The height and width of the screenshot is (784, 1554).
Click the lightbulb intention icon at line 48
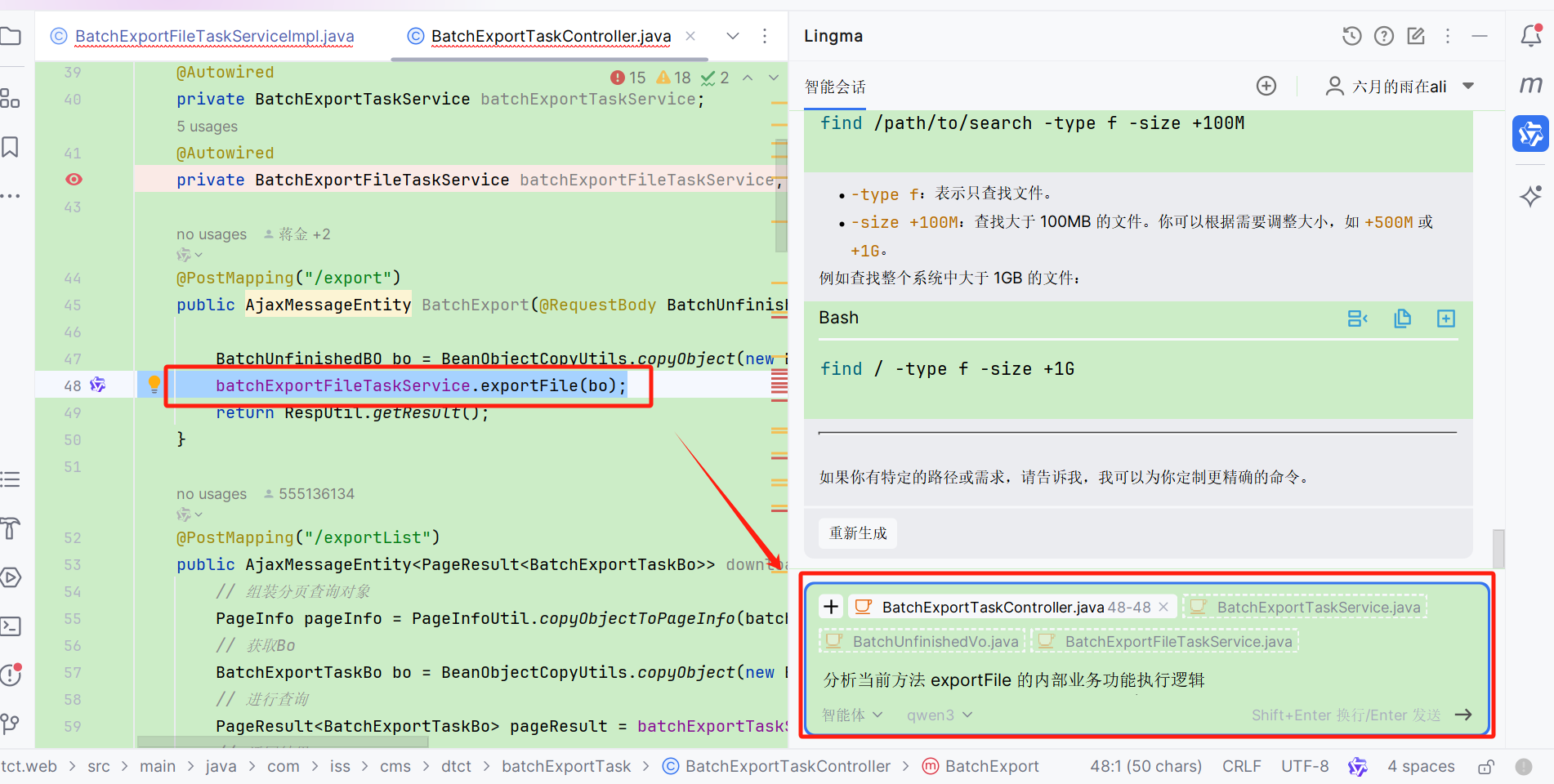click(x=154, y=384)
